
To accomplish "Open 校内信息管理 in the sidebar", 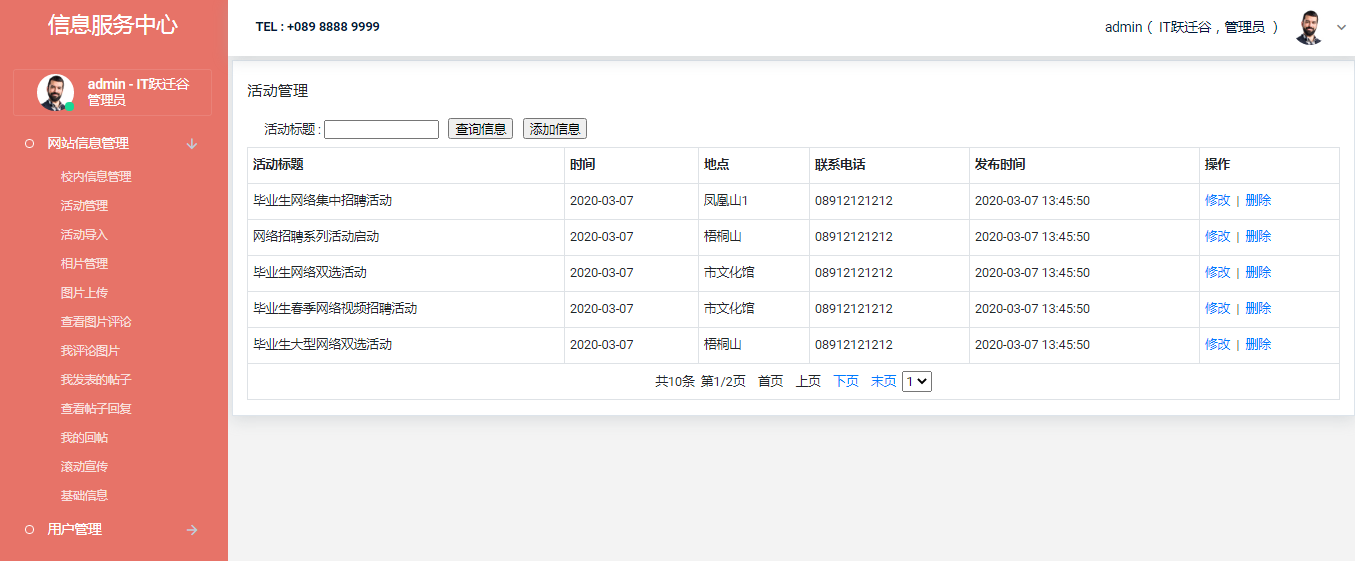I will pyautogui.click(x=96, y=177).
